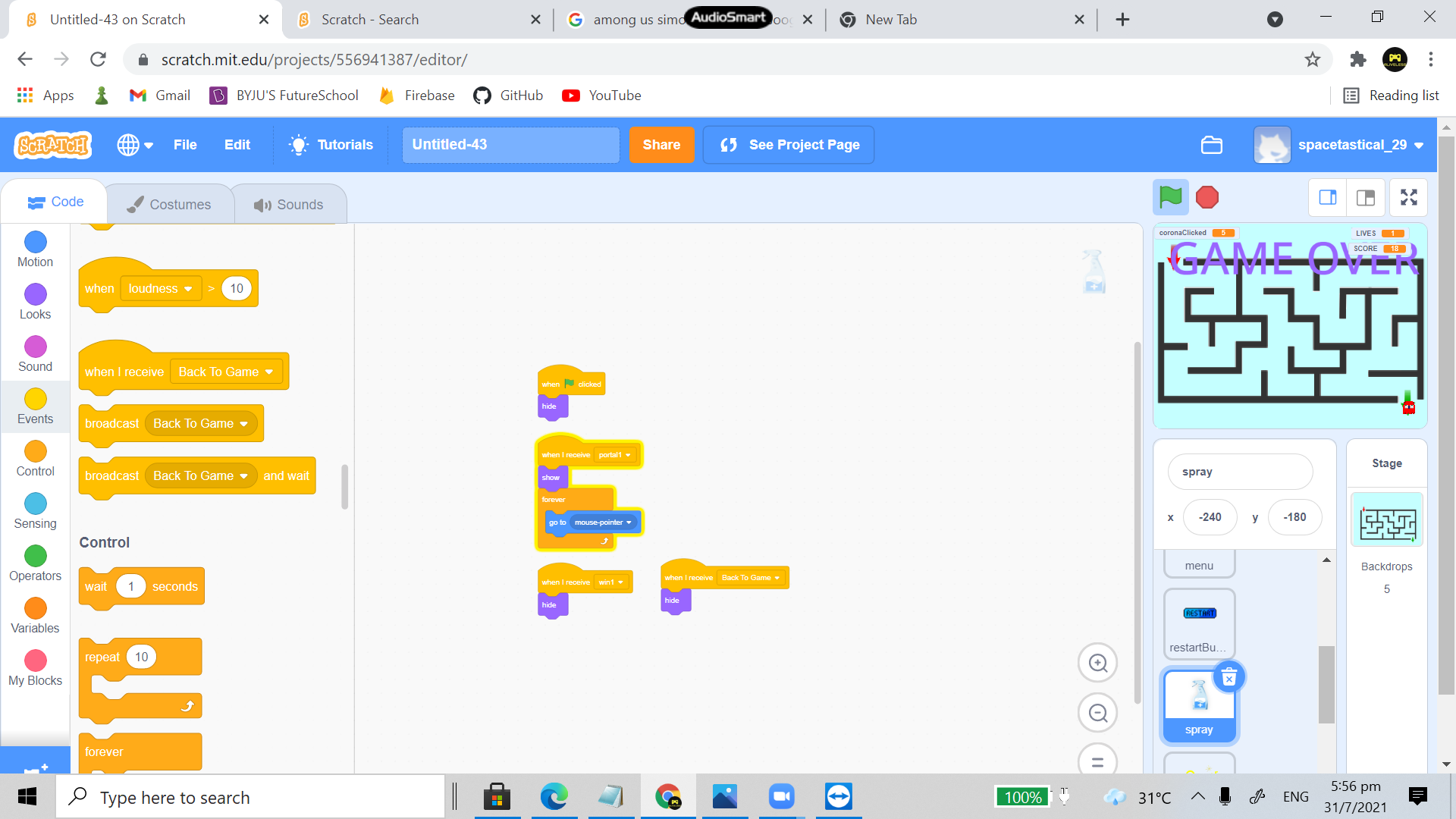Image resolution: width=1456 pixels, height=819 pixels.
Task: Delete the spray sprite with trash icon
Action: point(1228,678)
